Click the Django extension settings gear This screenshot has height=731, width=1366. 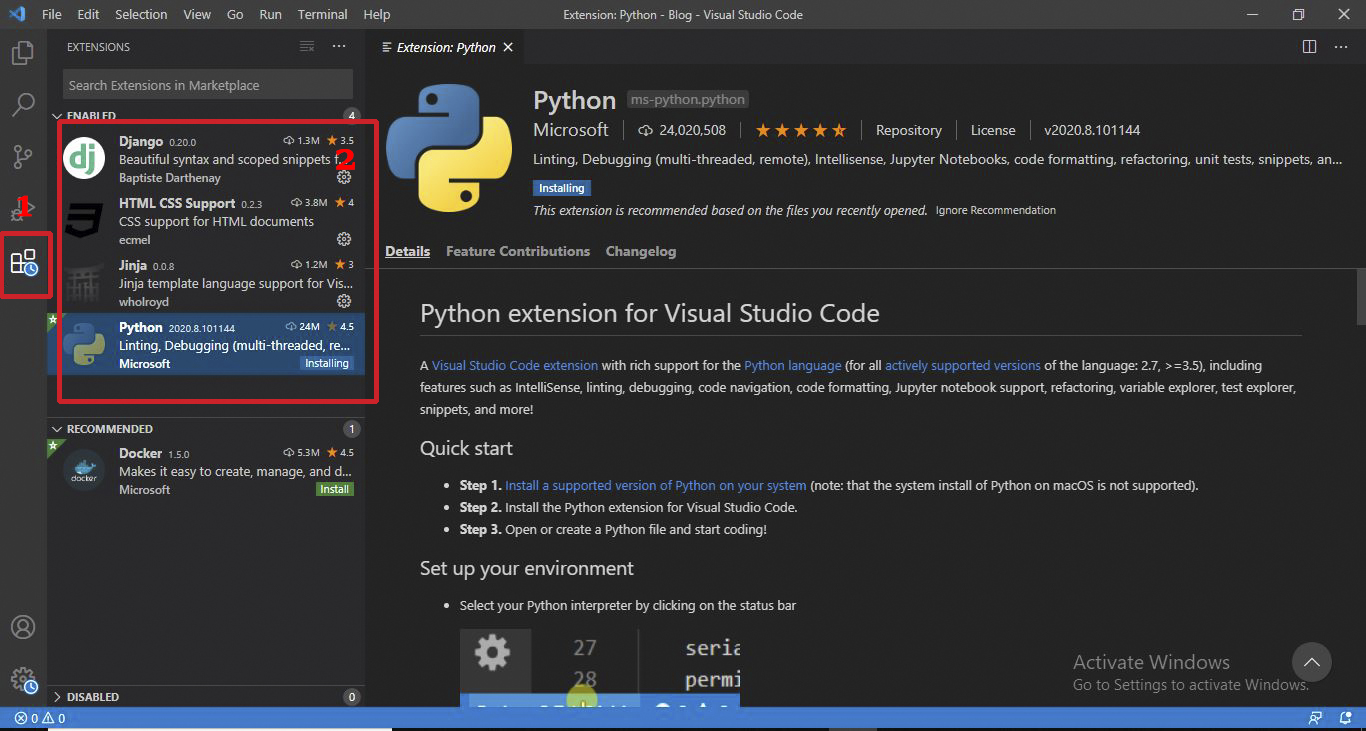[342, 175]
